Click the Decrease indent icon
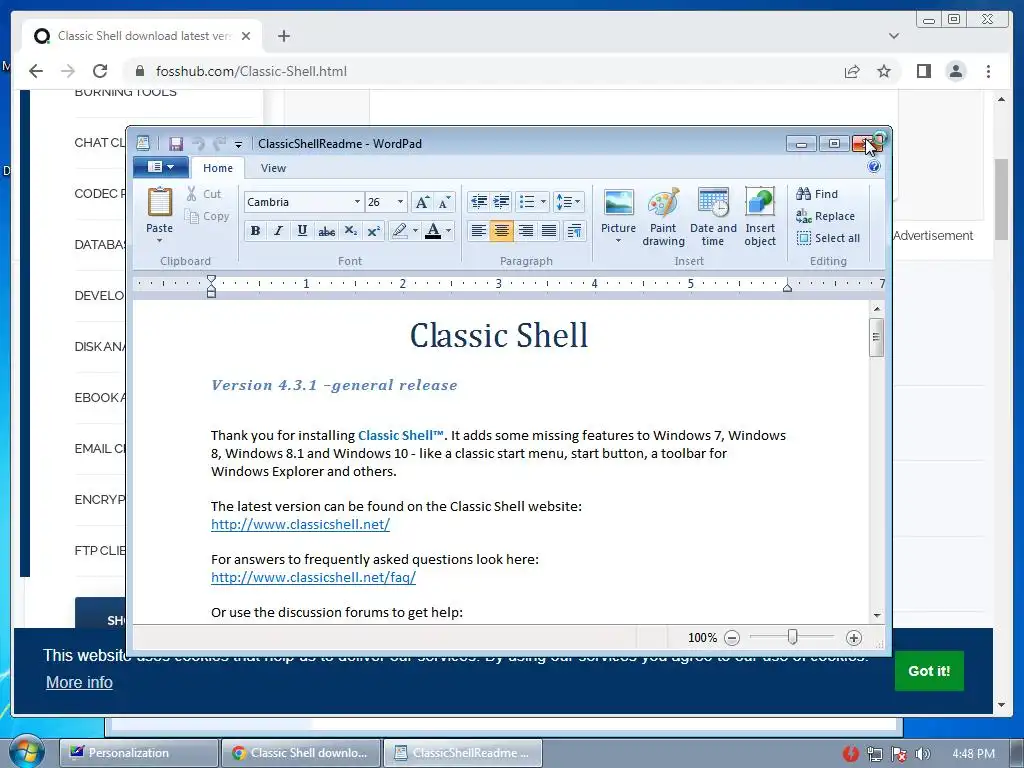 point(479,202)
